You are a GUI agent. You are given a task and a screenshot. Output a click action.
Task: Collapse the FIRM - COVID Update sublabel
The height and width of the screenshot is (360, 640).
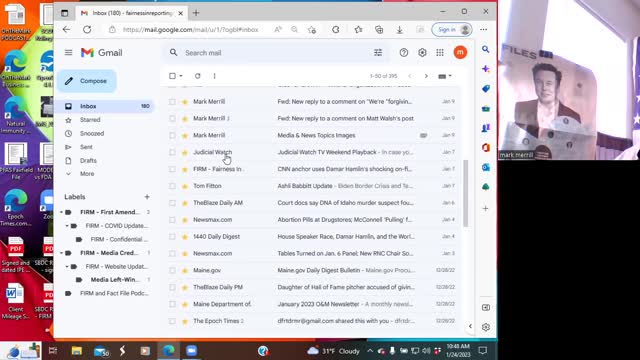tap(67, 226)
